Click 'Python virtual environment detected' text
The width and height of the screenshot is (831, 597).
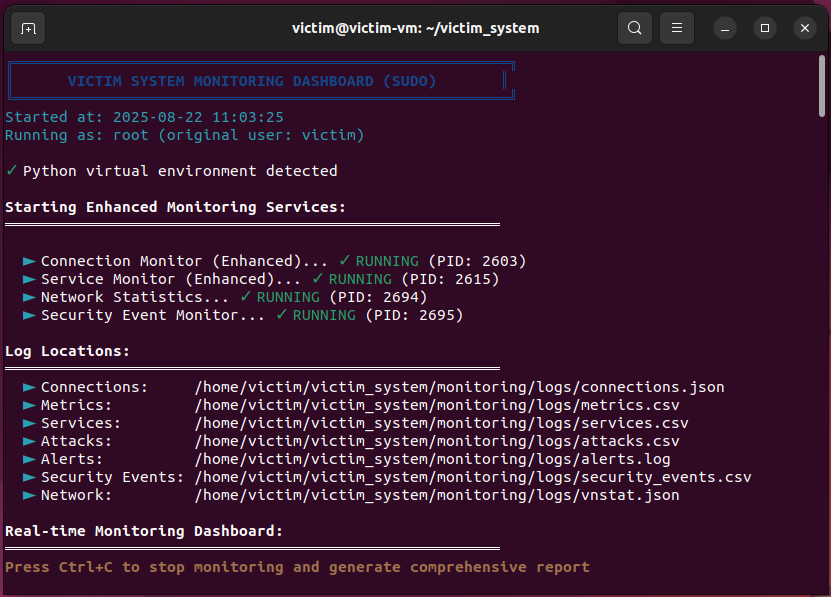180,171
